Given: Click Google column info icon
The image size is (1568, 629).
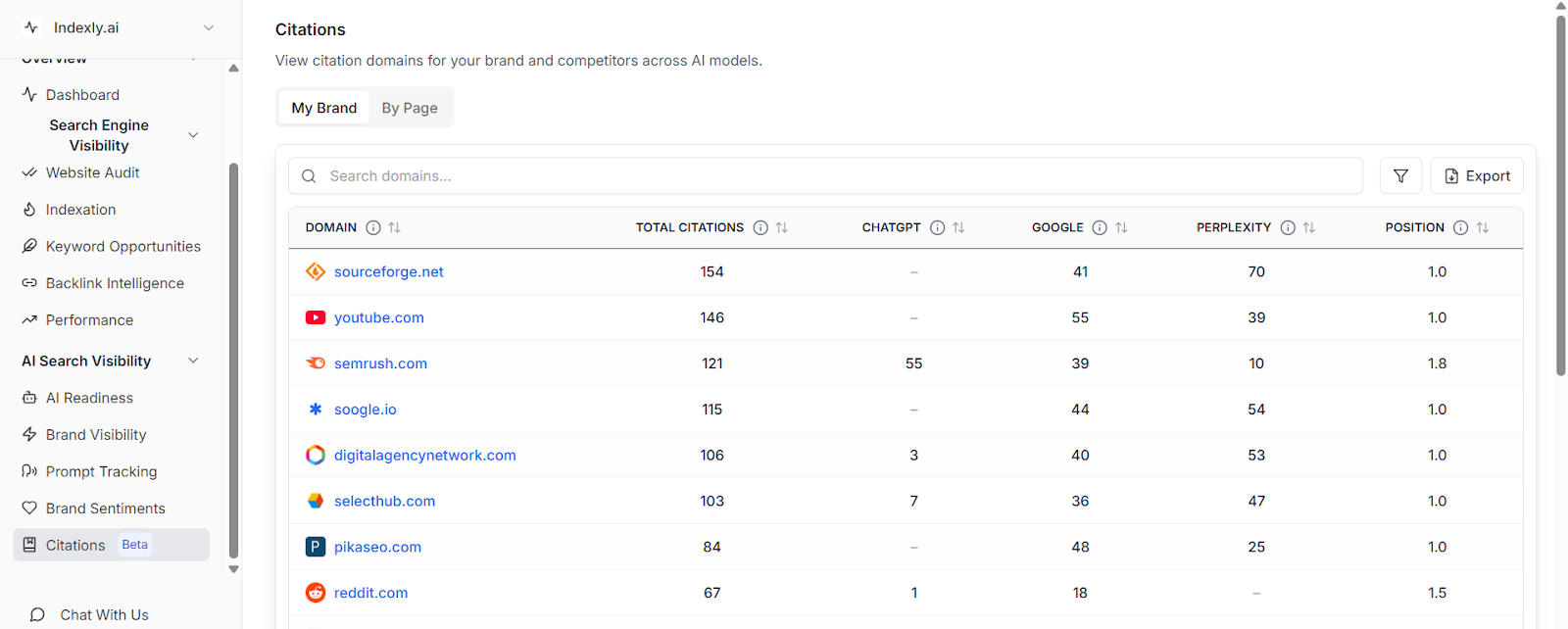Looking at the screenshot, I should (x=1100, y=227).
